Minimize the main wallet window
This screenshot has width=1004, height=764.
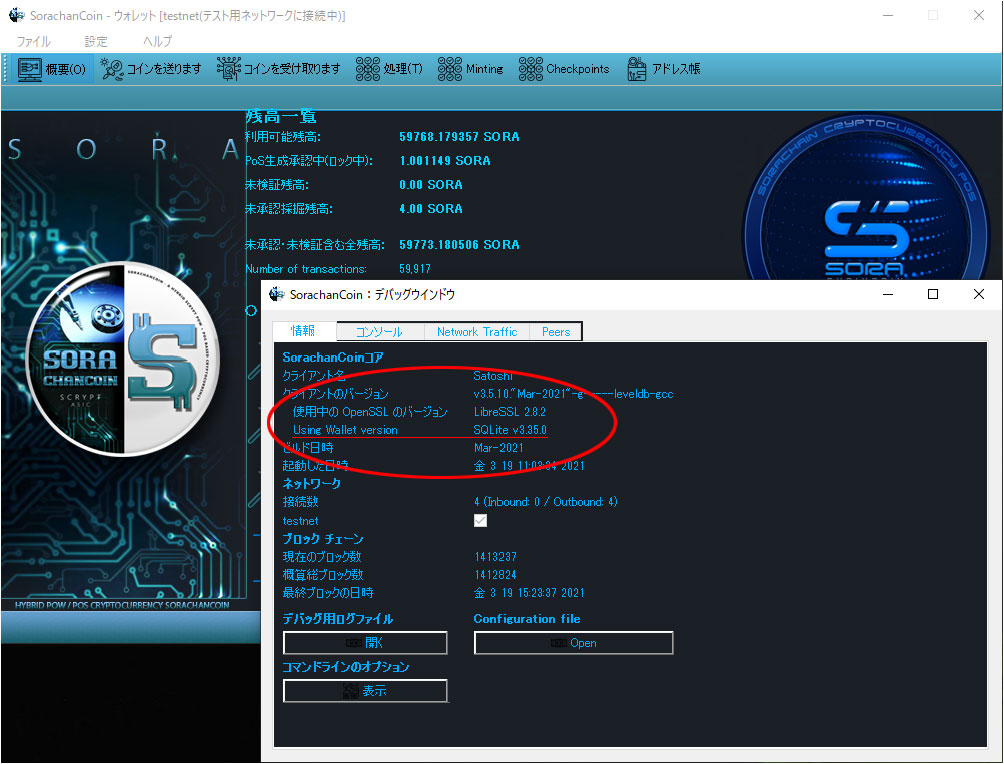(888, 15)
